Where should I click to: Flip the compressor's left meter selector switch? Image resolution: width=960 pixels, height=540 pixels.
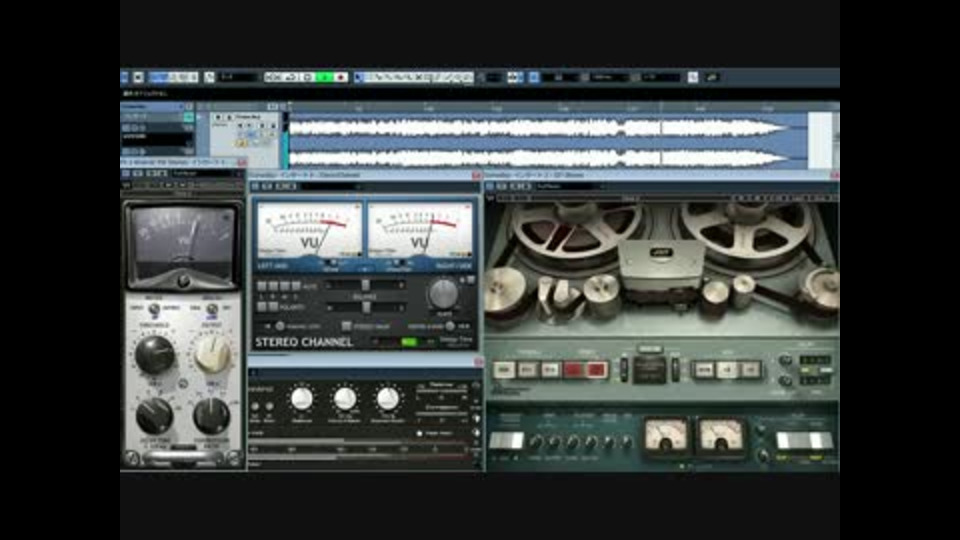pos(154,309)
